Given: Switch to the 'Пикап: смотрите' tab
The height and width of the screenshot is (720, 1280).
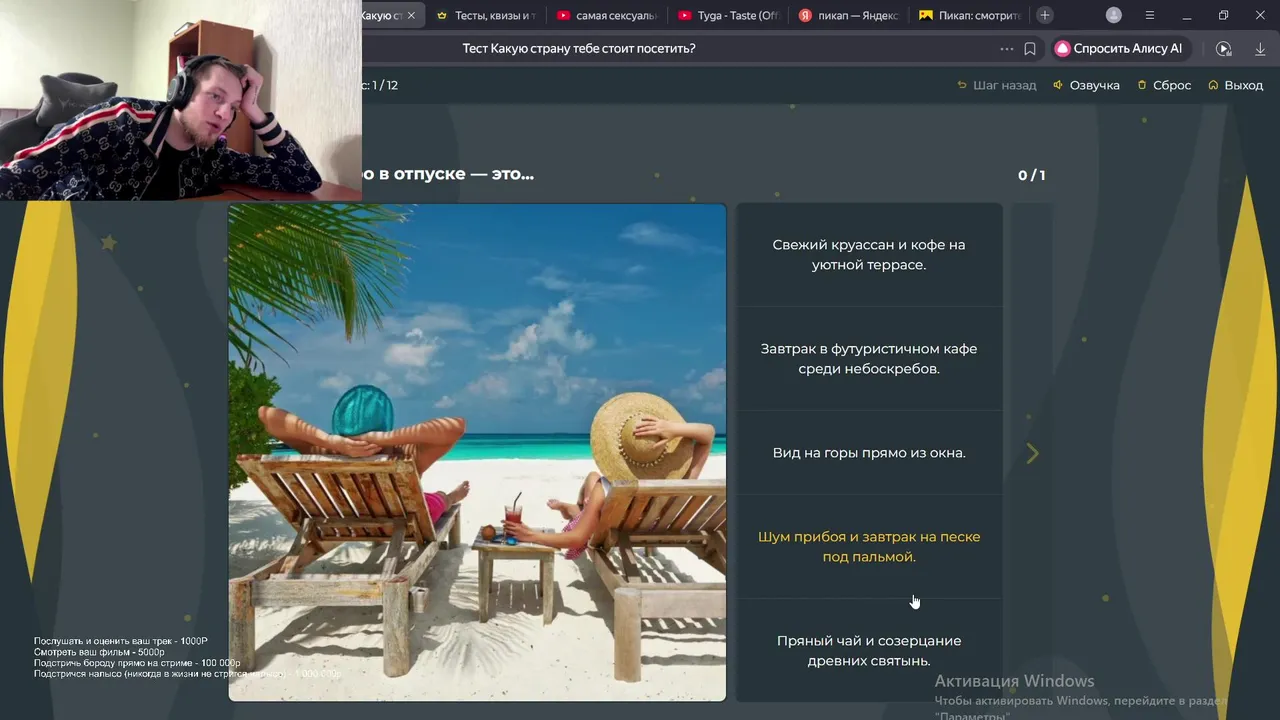Looking at the screenshot, I should pyautogui.click(x=970, y=15).
